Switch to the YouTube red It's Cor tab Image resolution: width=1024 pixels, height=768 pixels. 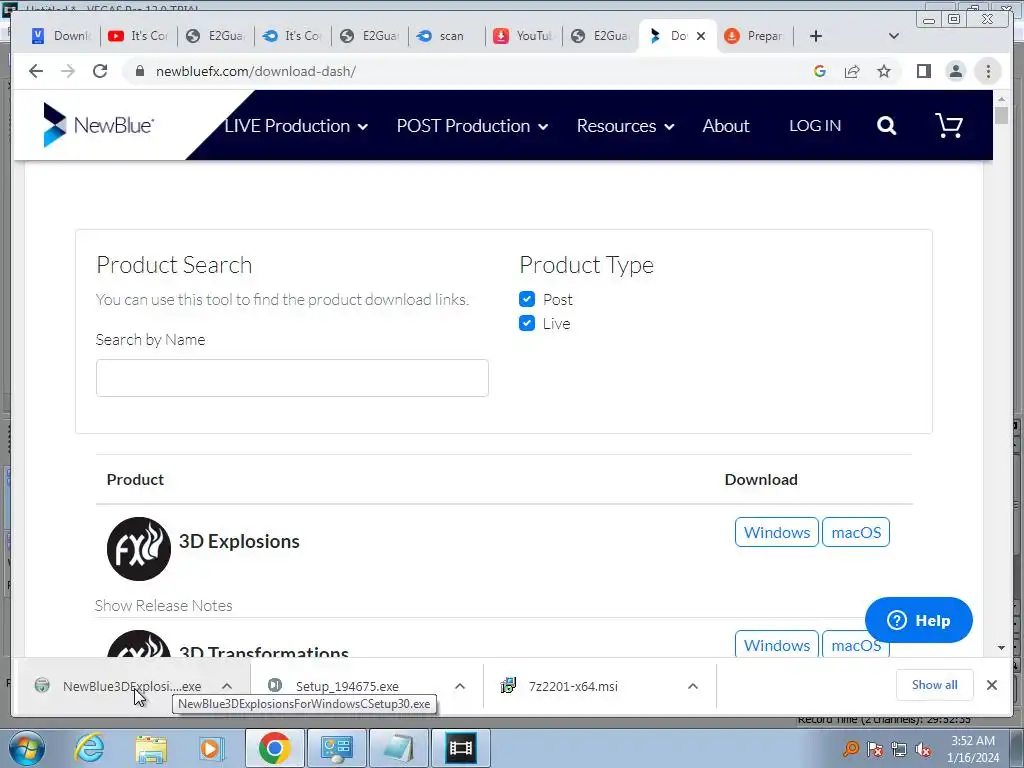point(138,36)
